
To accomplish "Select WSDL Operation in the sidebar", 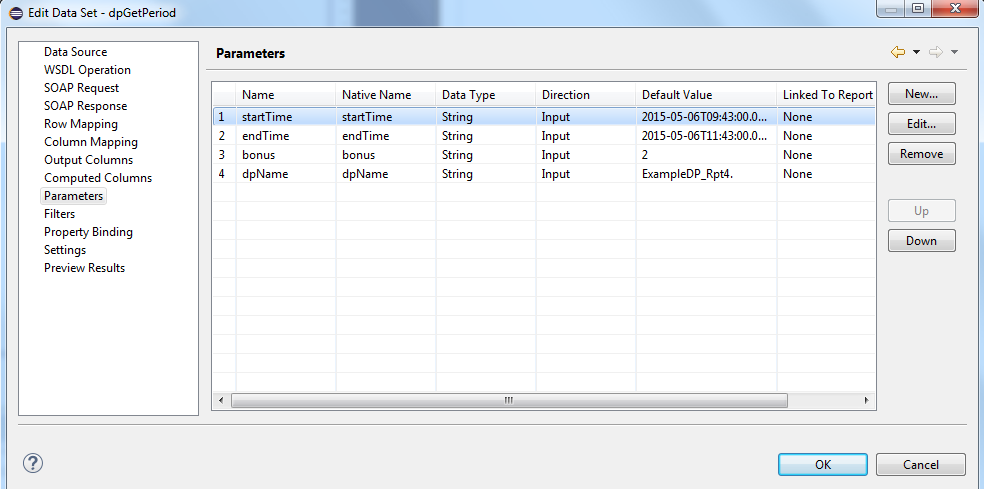I will pos(87,70).
